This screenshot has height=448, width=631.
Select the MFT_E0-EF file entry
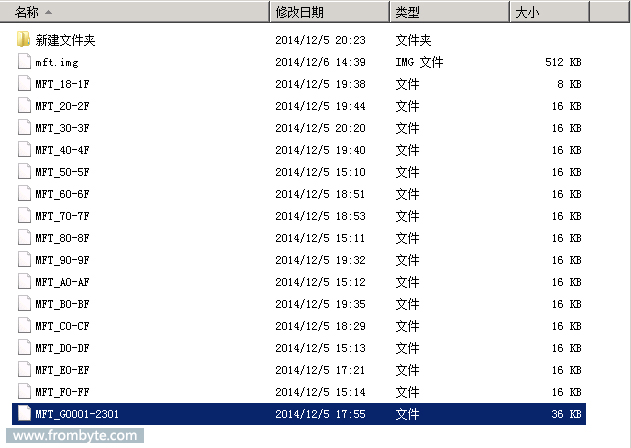pyautogui.click(x=62, y=370)
